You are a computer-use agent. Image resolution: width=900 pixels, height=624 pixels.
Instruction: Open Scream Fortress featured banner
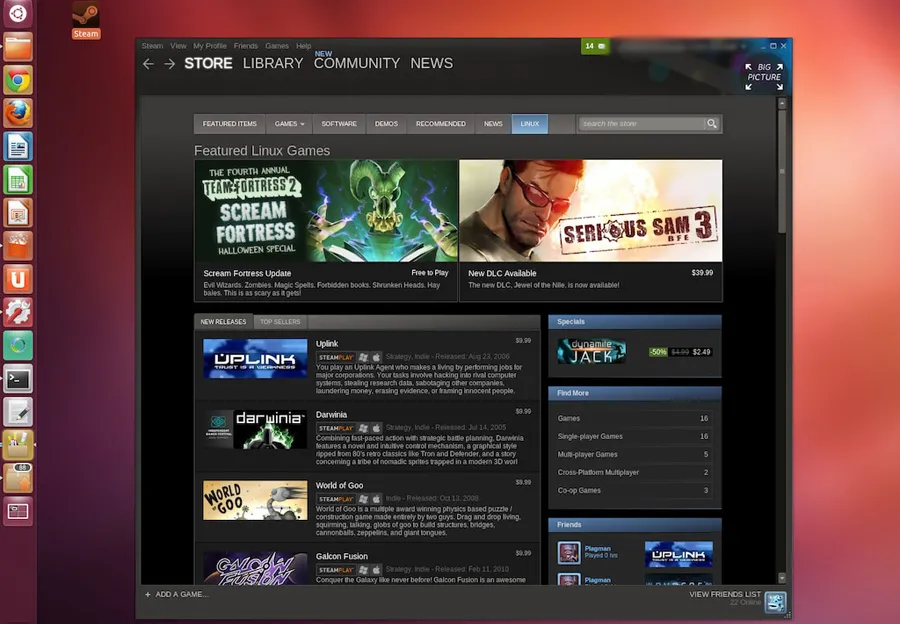pos(326,211)
